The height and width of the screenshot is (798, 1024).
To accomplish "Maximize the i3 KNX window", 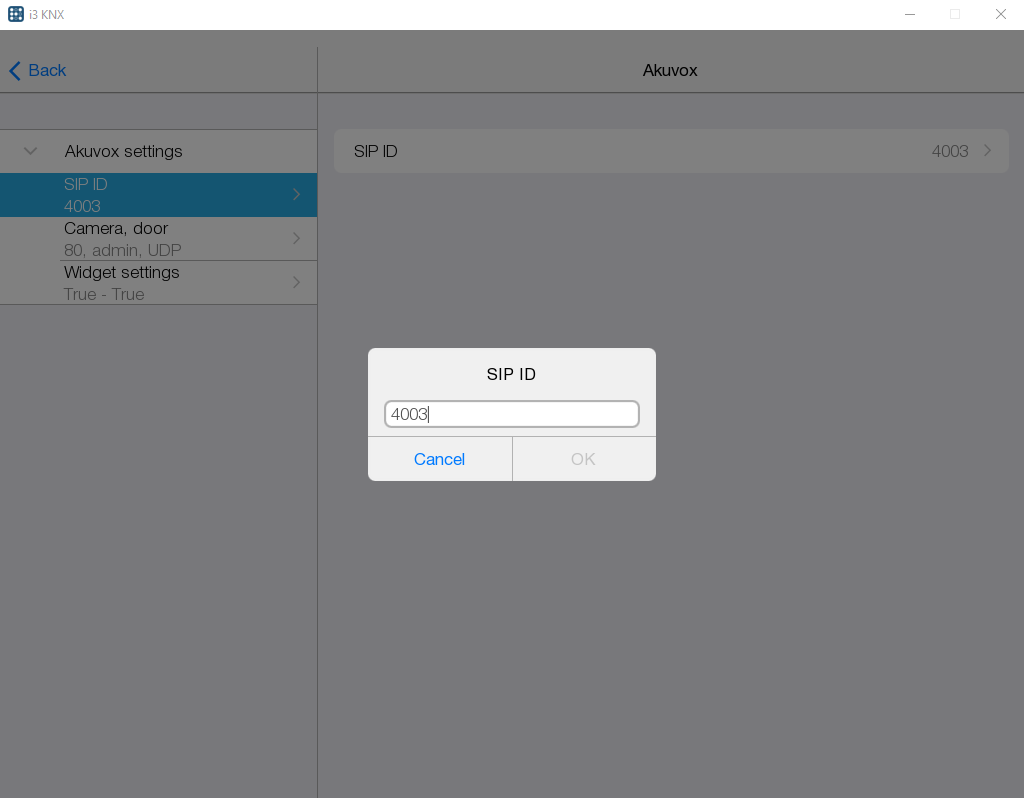I will [955, 14].
